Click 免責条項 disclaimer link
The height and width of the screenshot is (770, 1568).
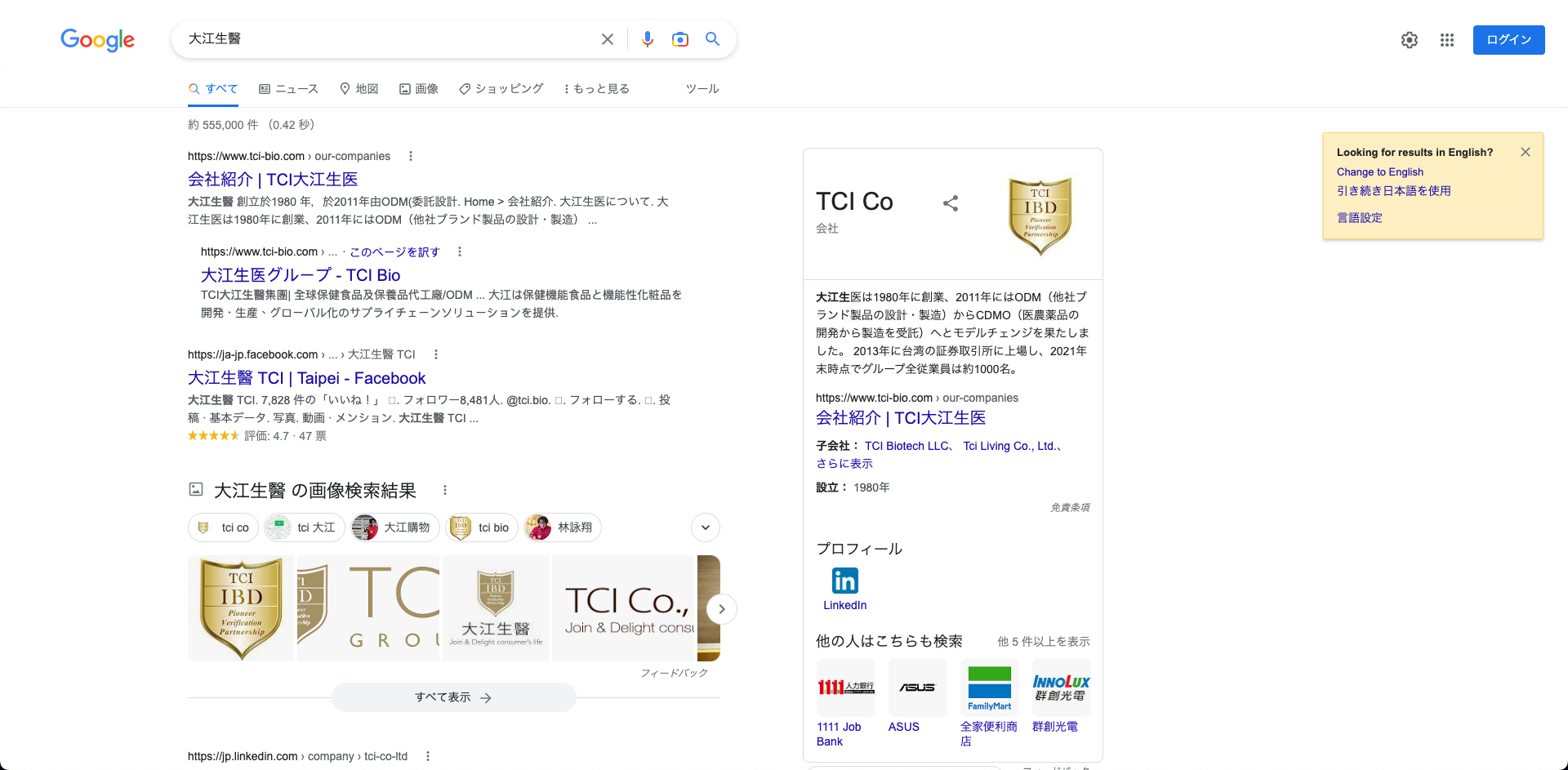(1070, 508)
